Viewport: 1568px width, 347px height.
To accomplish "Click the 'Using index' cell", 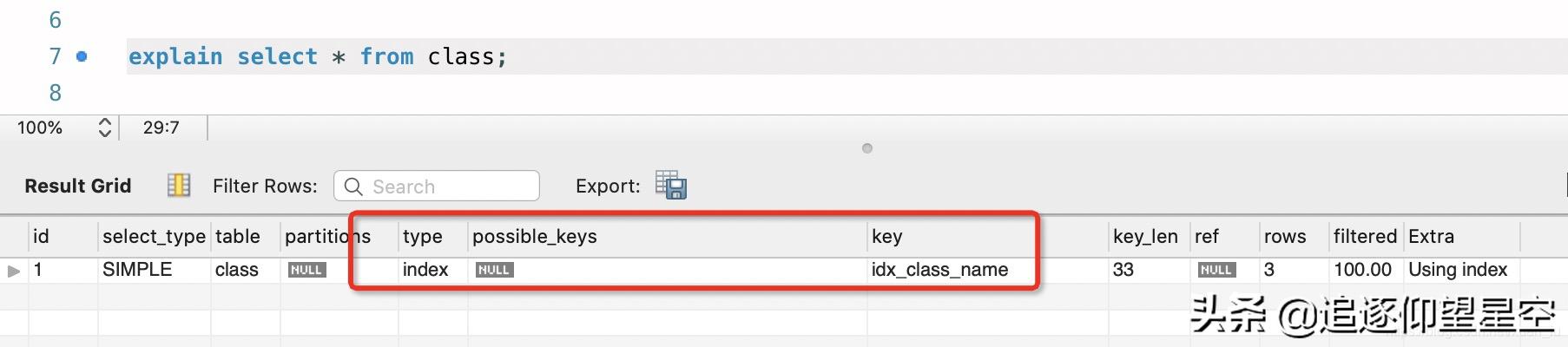I will [1458, 270].
